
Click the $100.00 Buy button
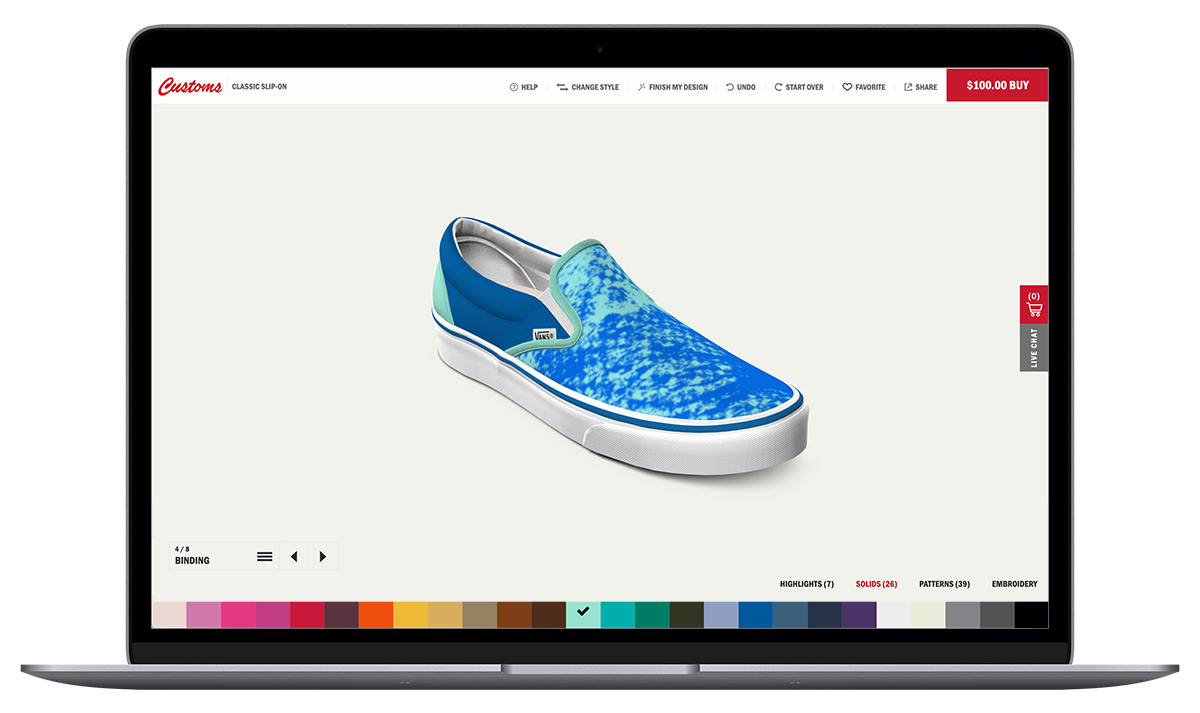(997, 85)
